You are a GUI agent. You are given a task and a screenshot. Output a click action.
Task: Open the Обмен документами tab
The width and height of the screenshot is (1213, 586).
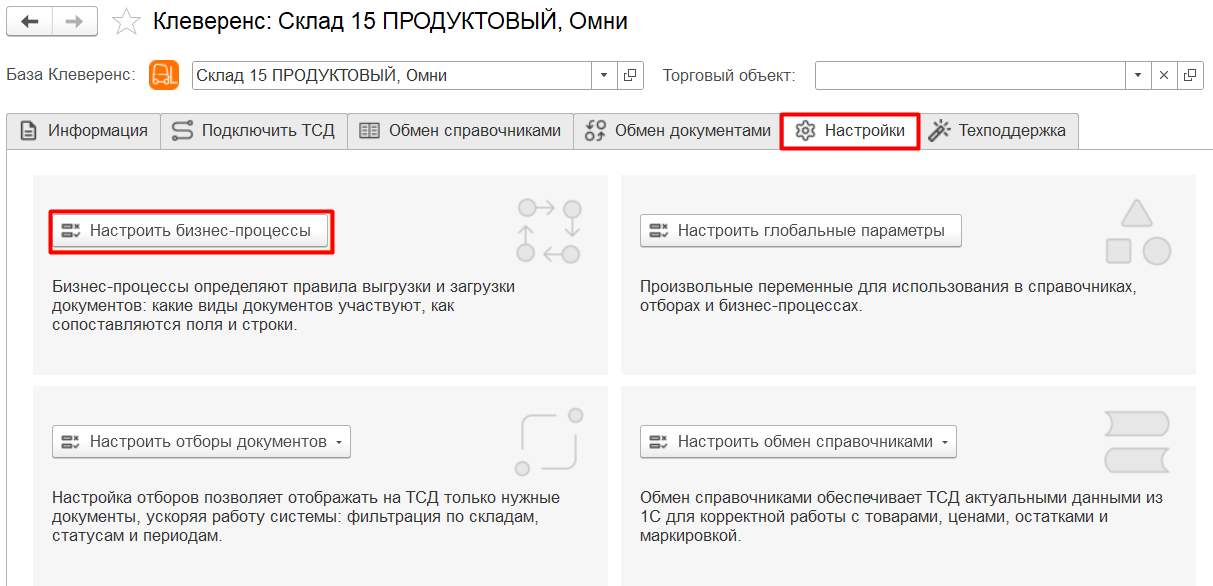(678, 131)
